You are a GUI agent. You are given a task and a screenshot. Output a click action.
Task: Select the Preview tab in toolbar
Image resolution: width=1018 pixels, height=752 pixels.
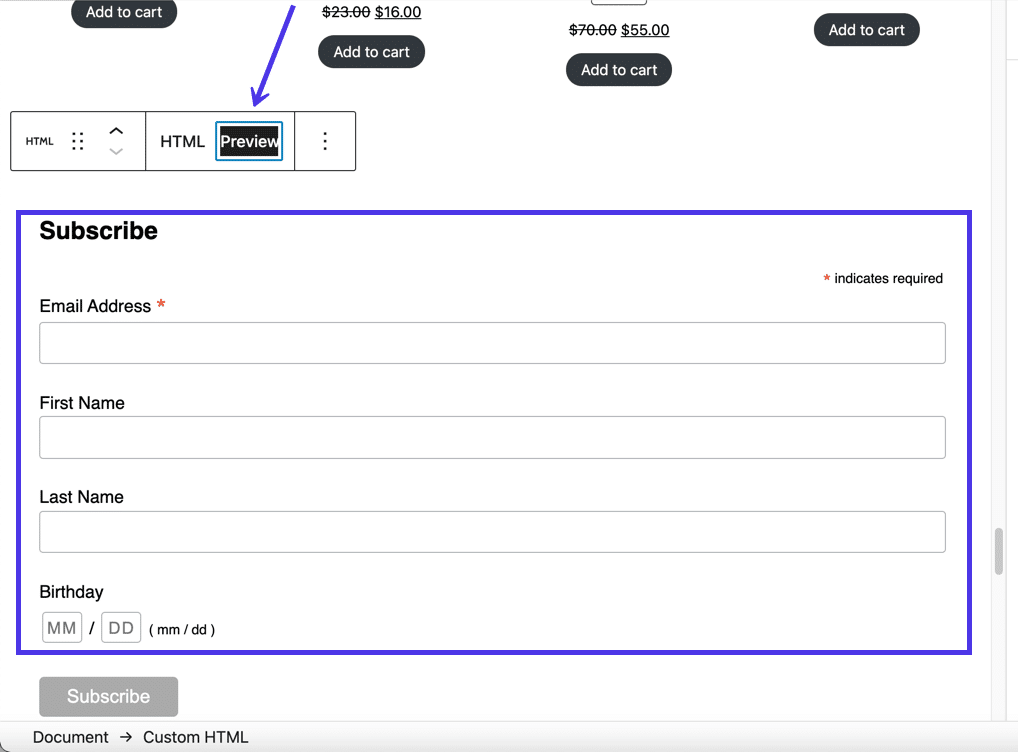click(x=249, y=141)
